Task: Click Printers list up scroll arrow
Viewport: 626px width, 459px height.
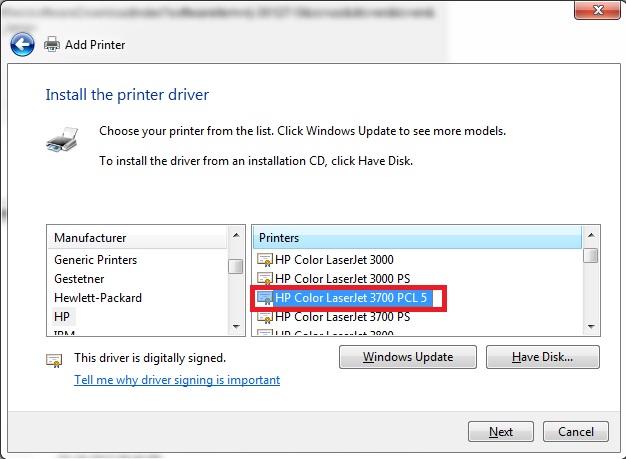Action: pos(591,235)
